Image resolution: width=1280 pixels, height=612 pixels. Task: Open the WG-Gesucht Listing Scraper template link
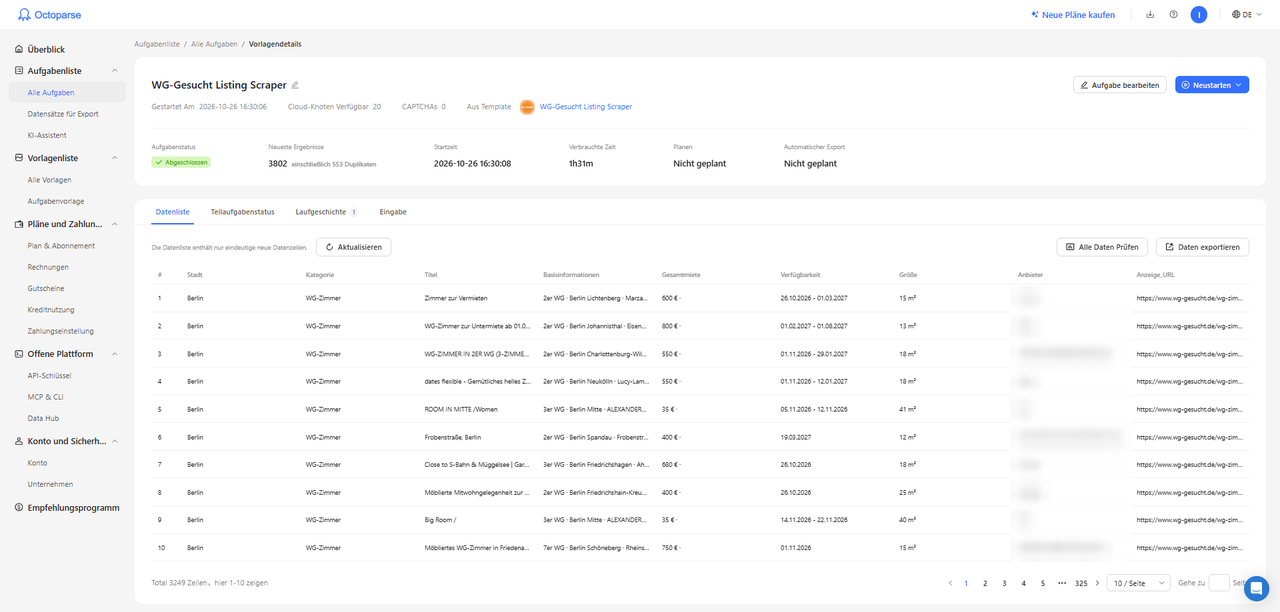586,106
